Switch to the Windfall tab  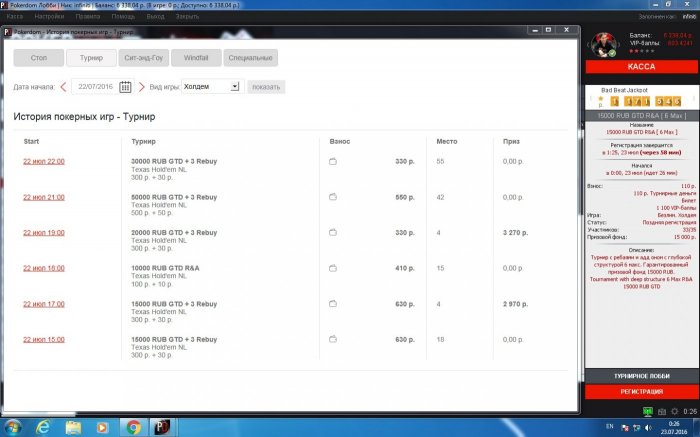pyautogui.click(x=196, y=58)
